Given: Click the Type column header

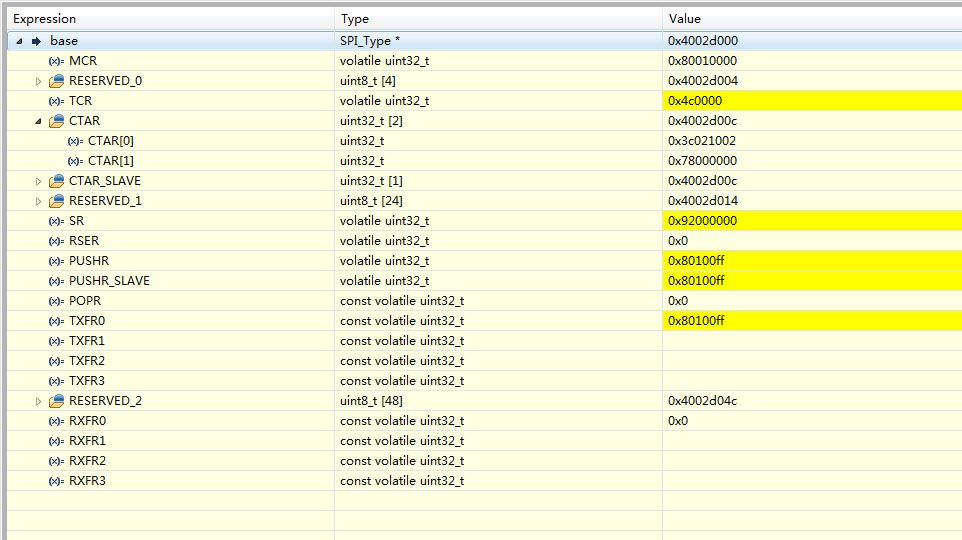Looking at the screenshot, I should [x=498, y=19].
